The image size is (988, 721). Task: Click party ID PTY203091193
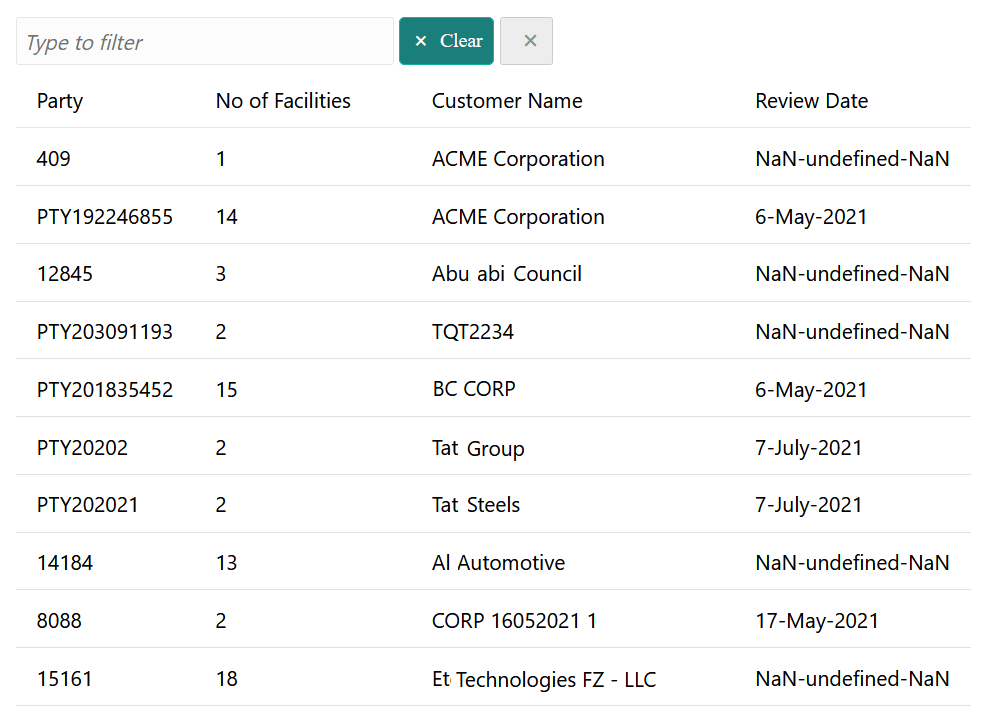coord(105,332)
